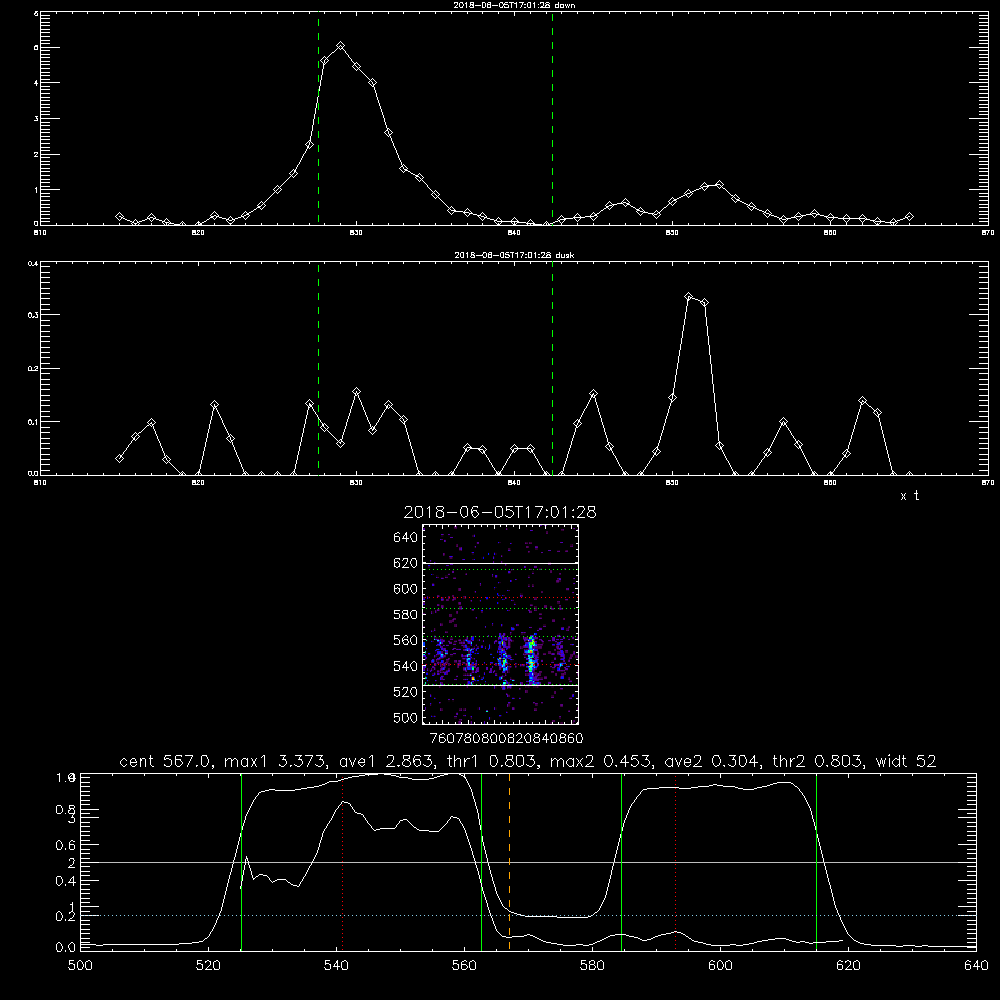Click the green solid line near 525 in the bottom plot
The image size is (1000, 1000).
(x=241, y=861)
